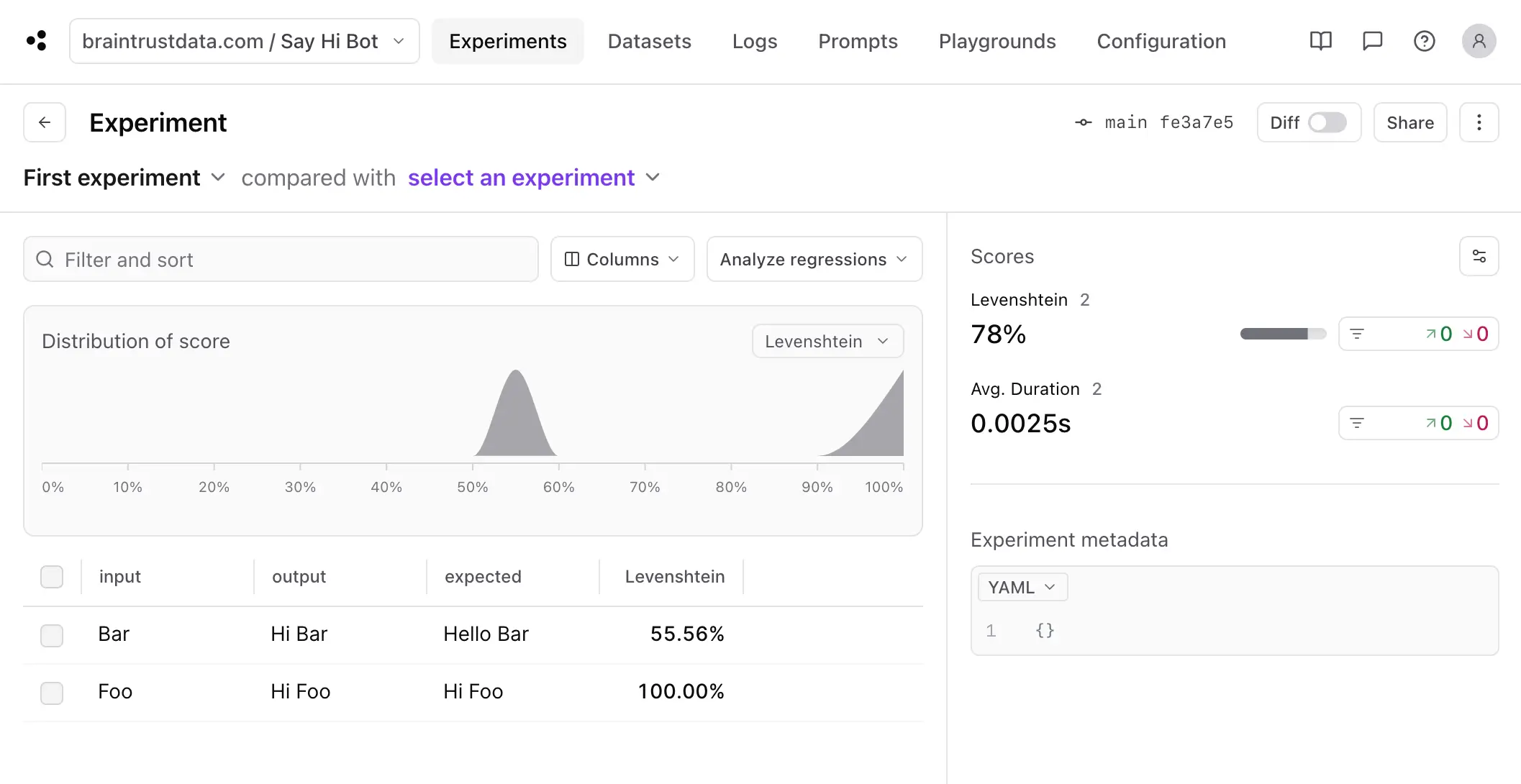Switch to the Datasets tab
The height and width of the screenshot is (784, 1521).
(649, 41)
